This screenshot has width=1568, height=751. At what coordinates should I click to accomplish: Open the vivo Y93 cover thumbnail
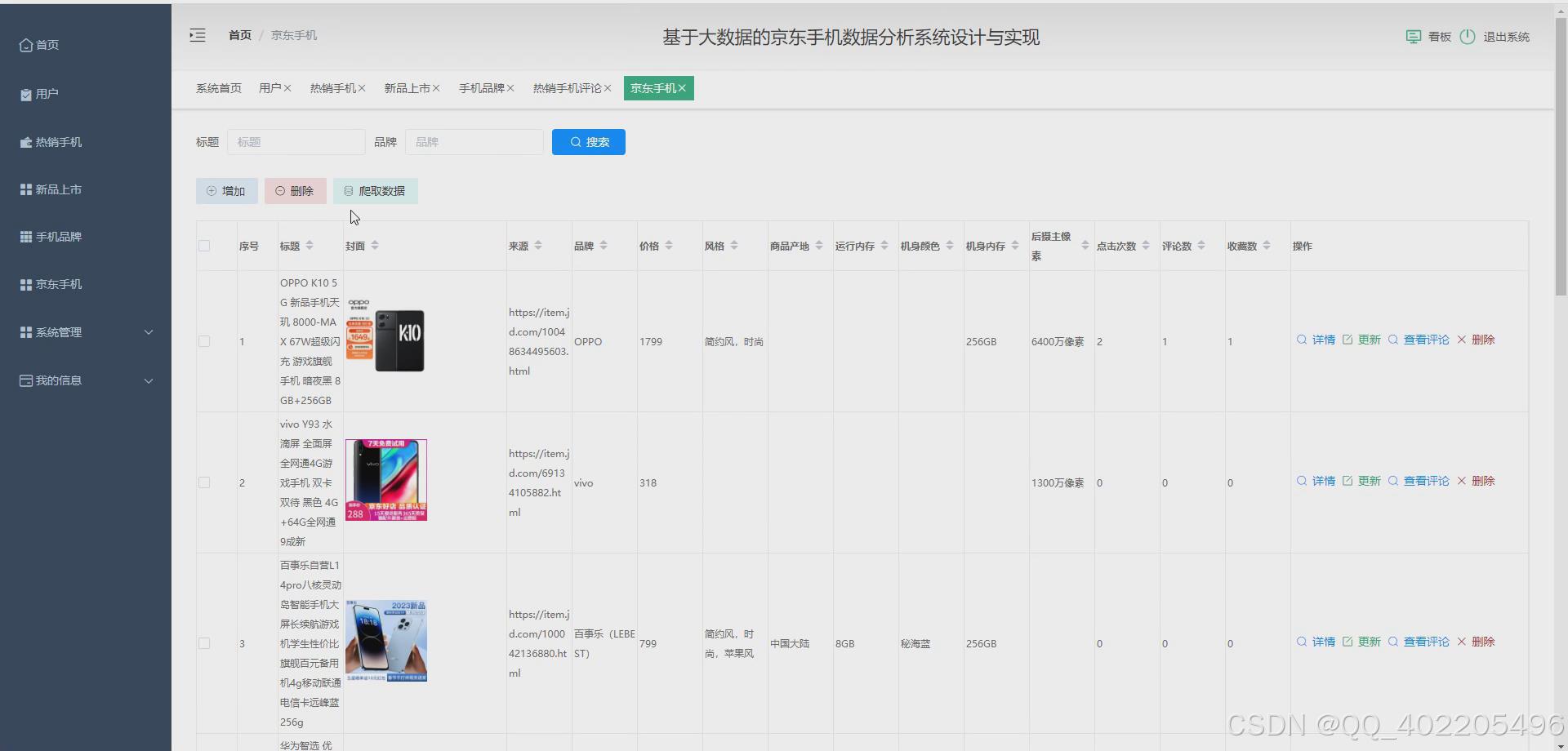pos(385,480)
